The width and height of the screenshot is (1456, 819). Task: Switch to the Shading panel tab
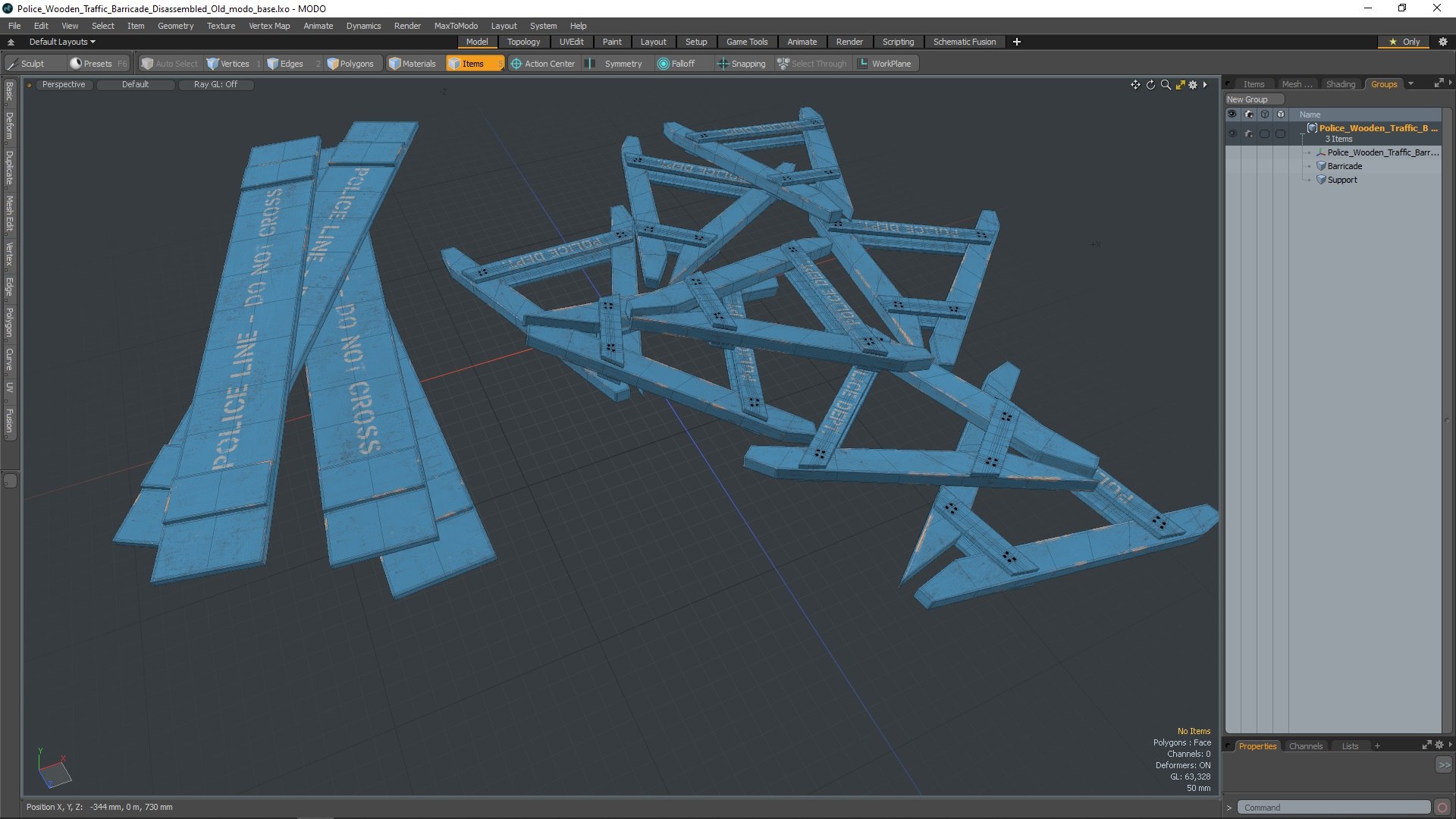pyautogui.click(x=1340, y=84)
